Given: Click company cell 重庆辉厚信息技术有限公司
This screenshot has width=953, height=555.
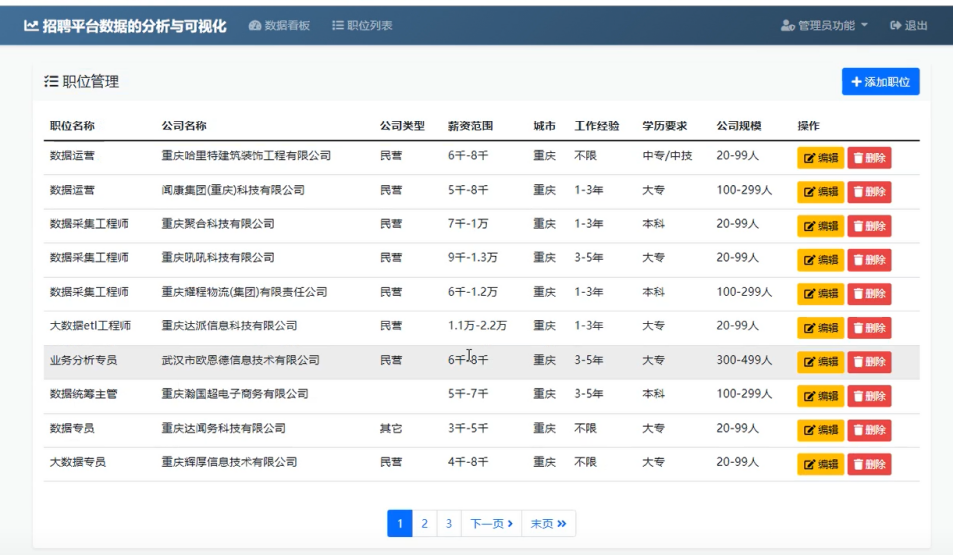Looking at the screenshot, I should 229,462.
